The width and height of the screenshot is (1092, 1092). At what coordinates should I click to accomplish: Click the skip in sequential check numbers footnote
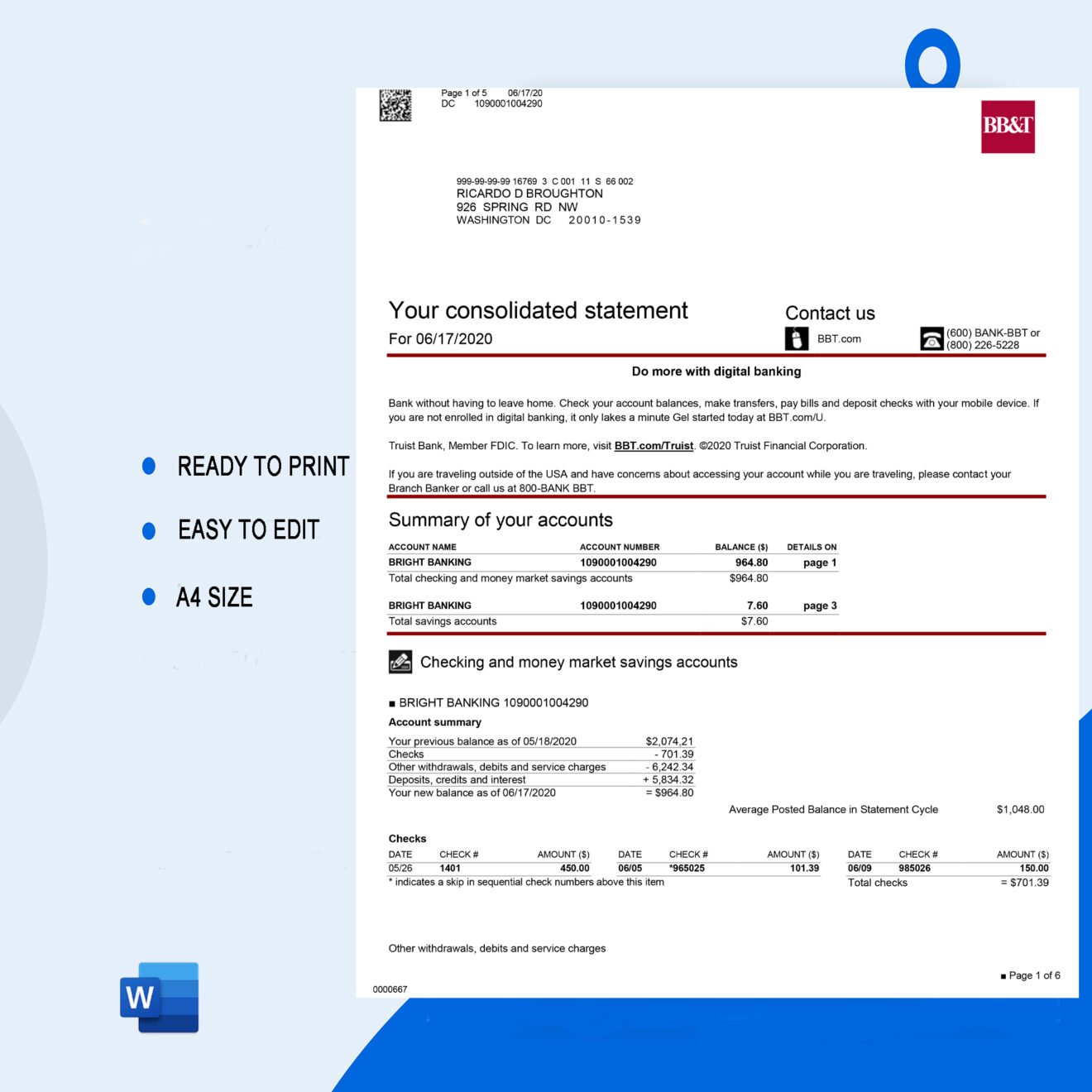click(x=526, y=882)
